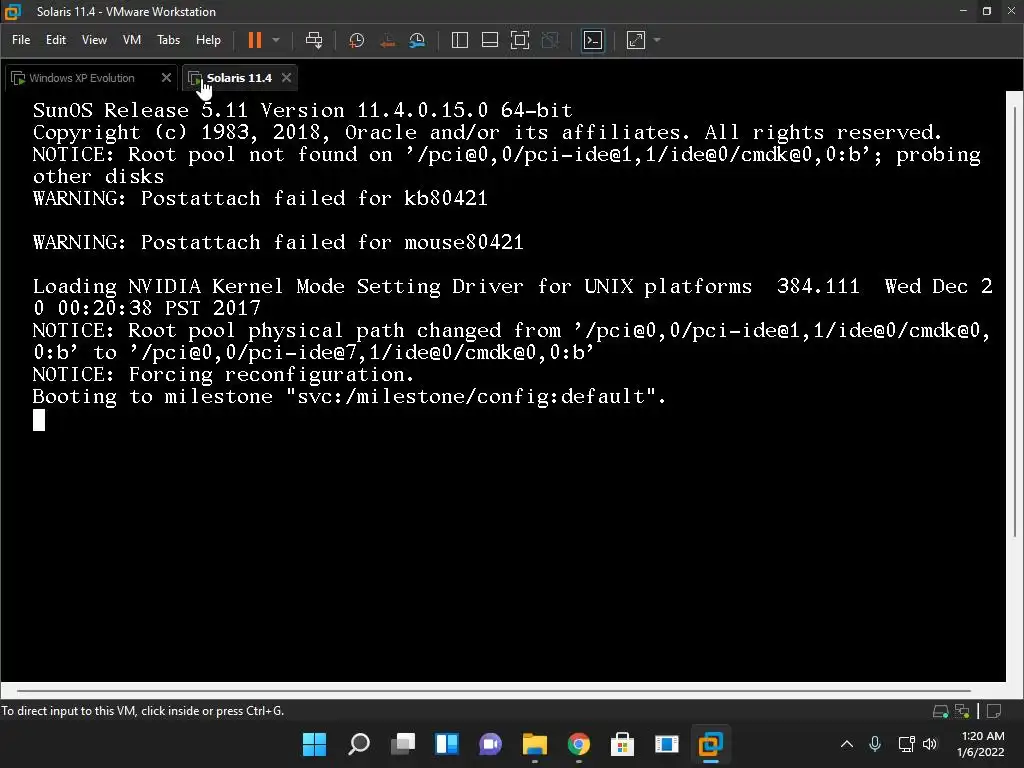Pause the virtual machine with the orange pause button
Viewport: 1024px width, 768px height.
click(255, 40)
